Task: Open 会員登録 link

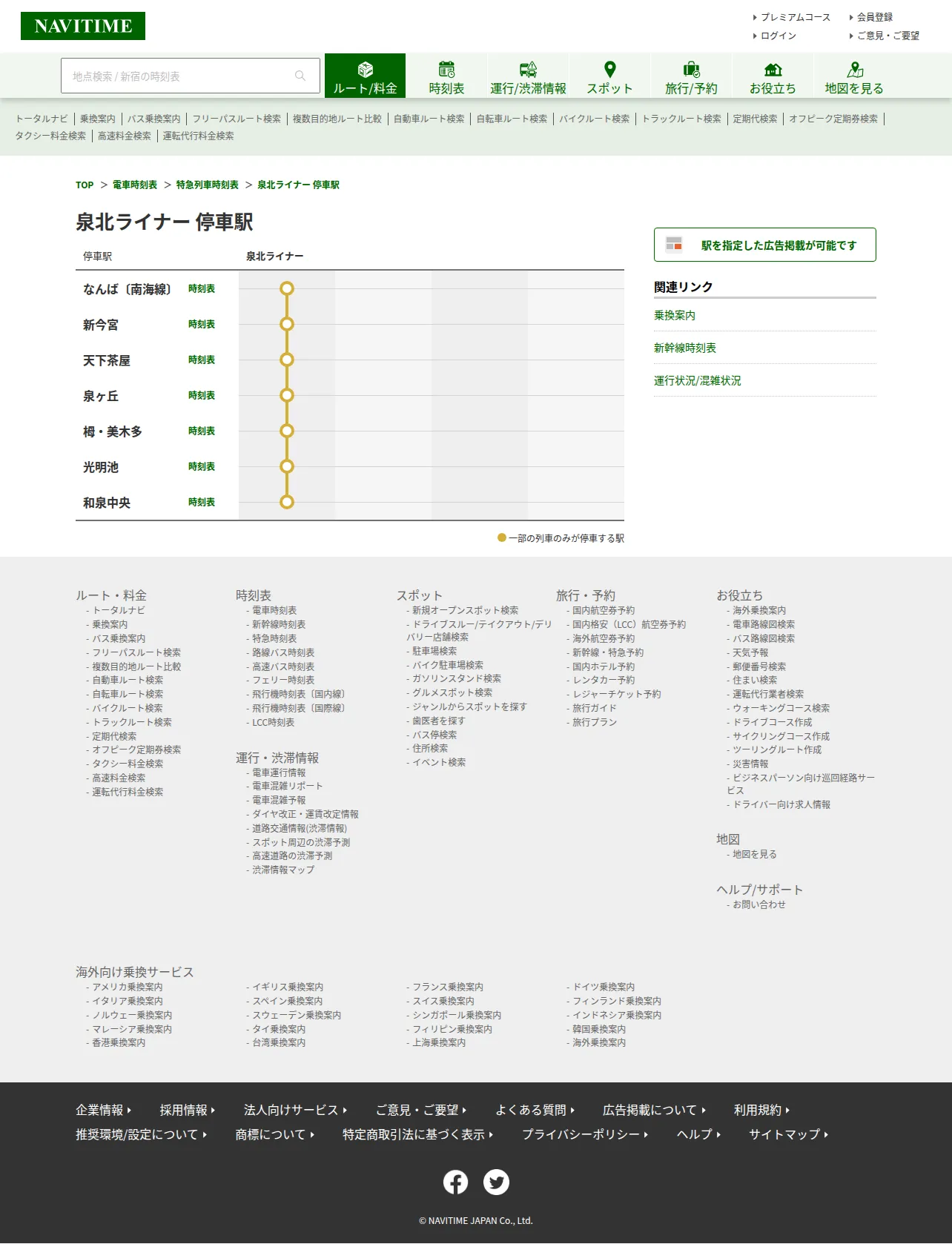Action: [x=874, y=16]
